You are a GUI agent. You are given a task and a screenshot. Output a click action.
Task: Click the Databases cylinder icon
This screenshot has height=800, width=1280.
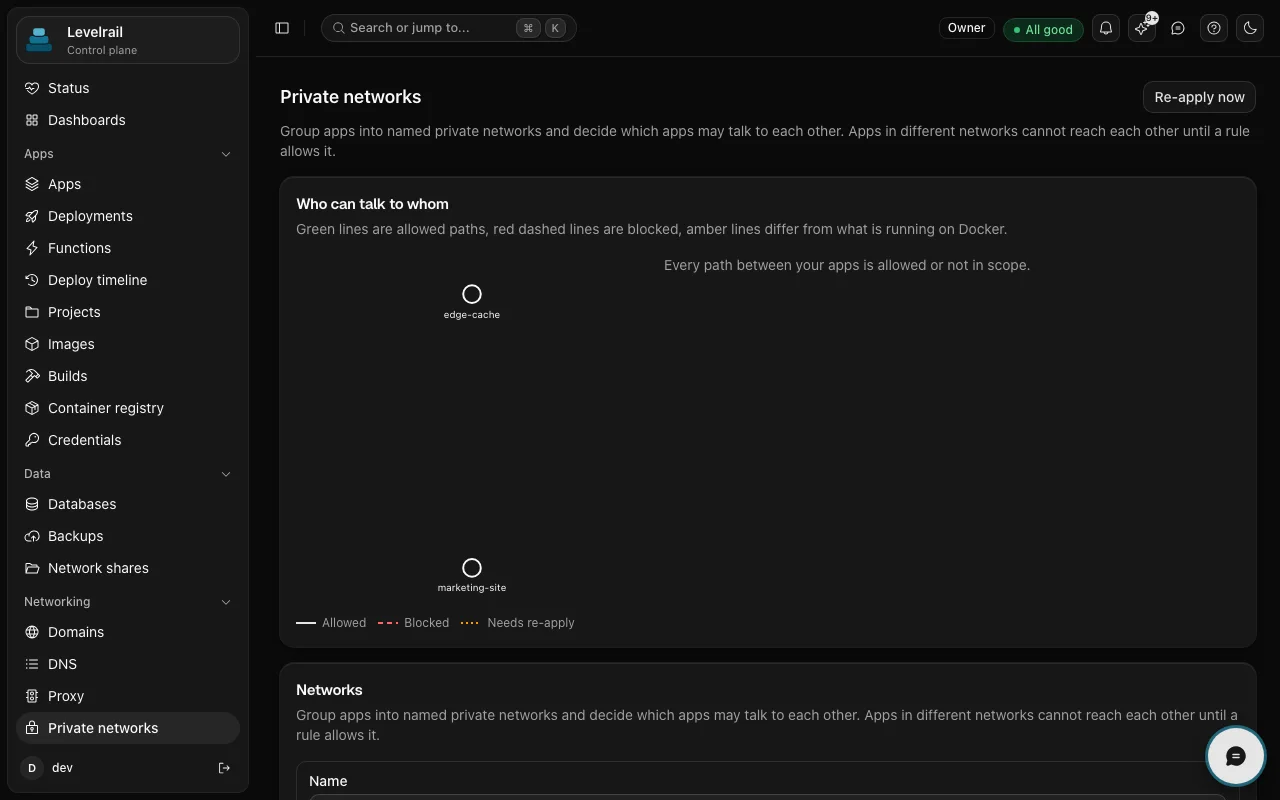(32, 504)
